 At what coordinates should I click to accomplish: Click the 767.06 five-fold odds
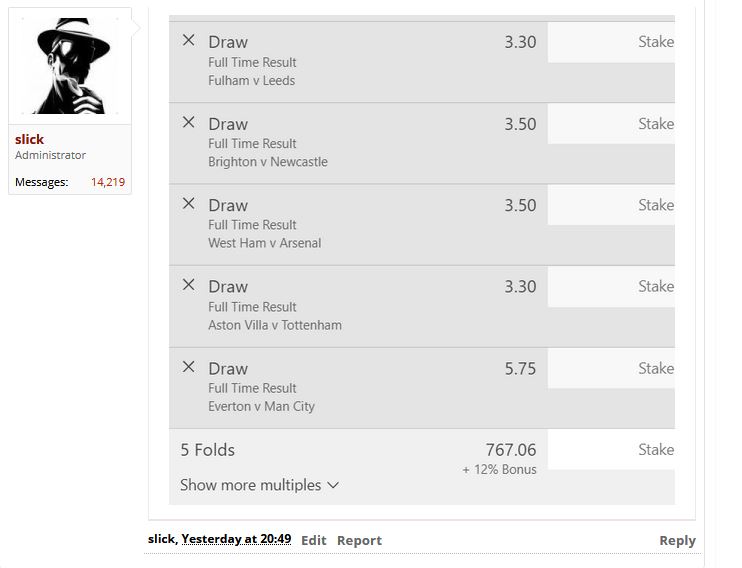click(511, 450)
